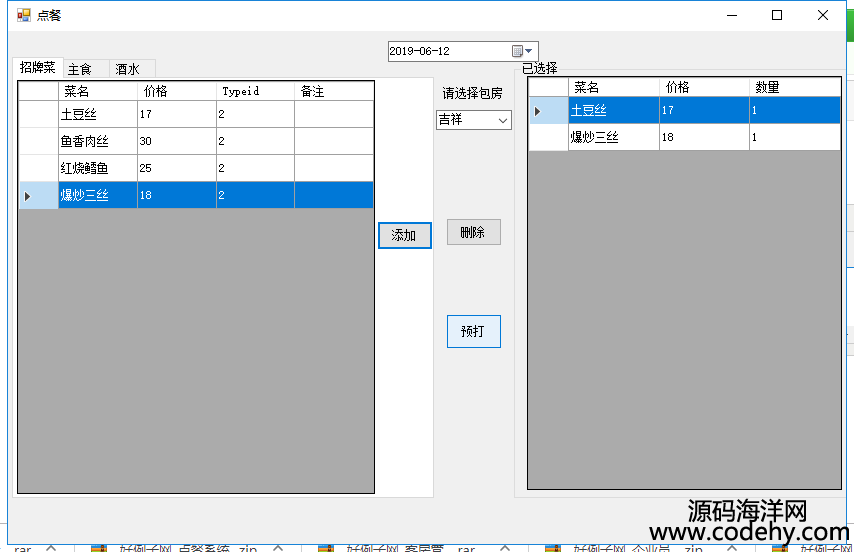Screen dimensions: 854x552
Task: Select the row arrow beside 土豆丝 in 已选择 grid
Action: pyautogui.click(x=548, y=111)
